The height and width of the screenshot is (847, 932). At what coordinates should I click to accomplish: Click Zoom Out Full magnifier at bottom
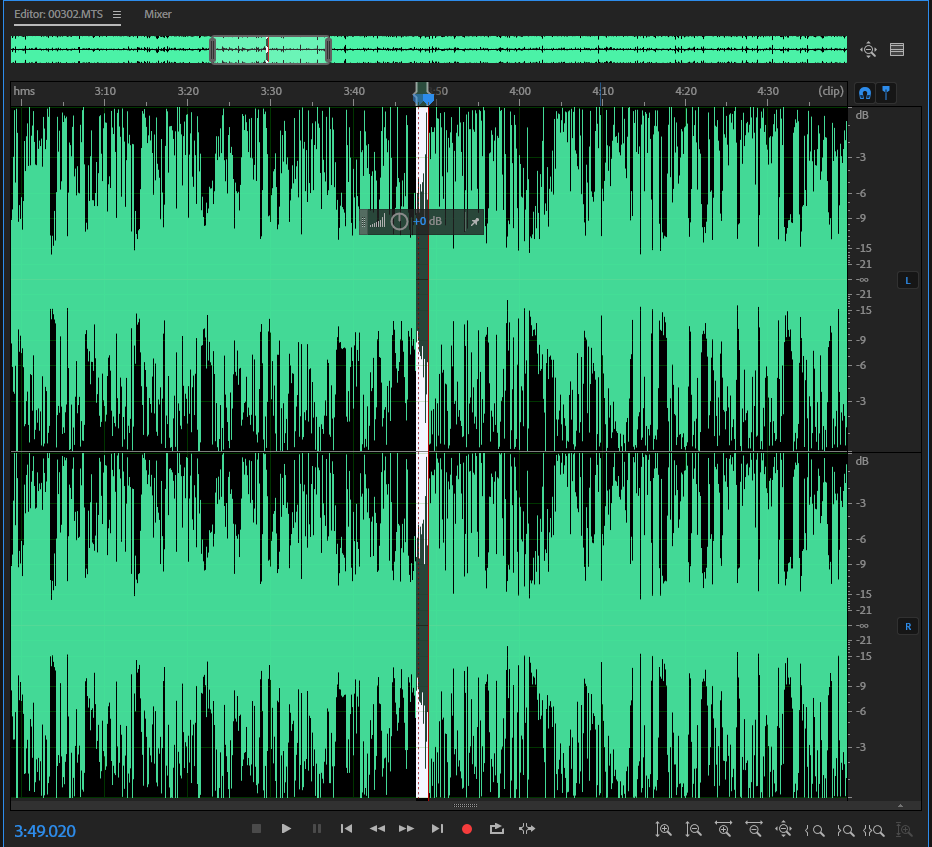pyautogui.click(x=785, y=830)
